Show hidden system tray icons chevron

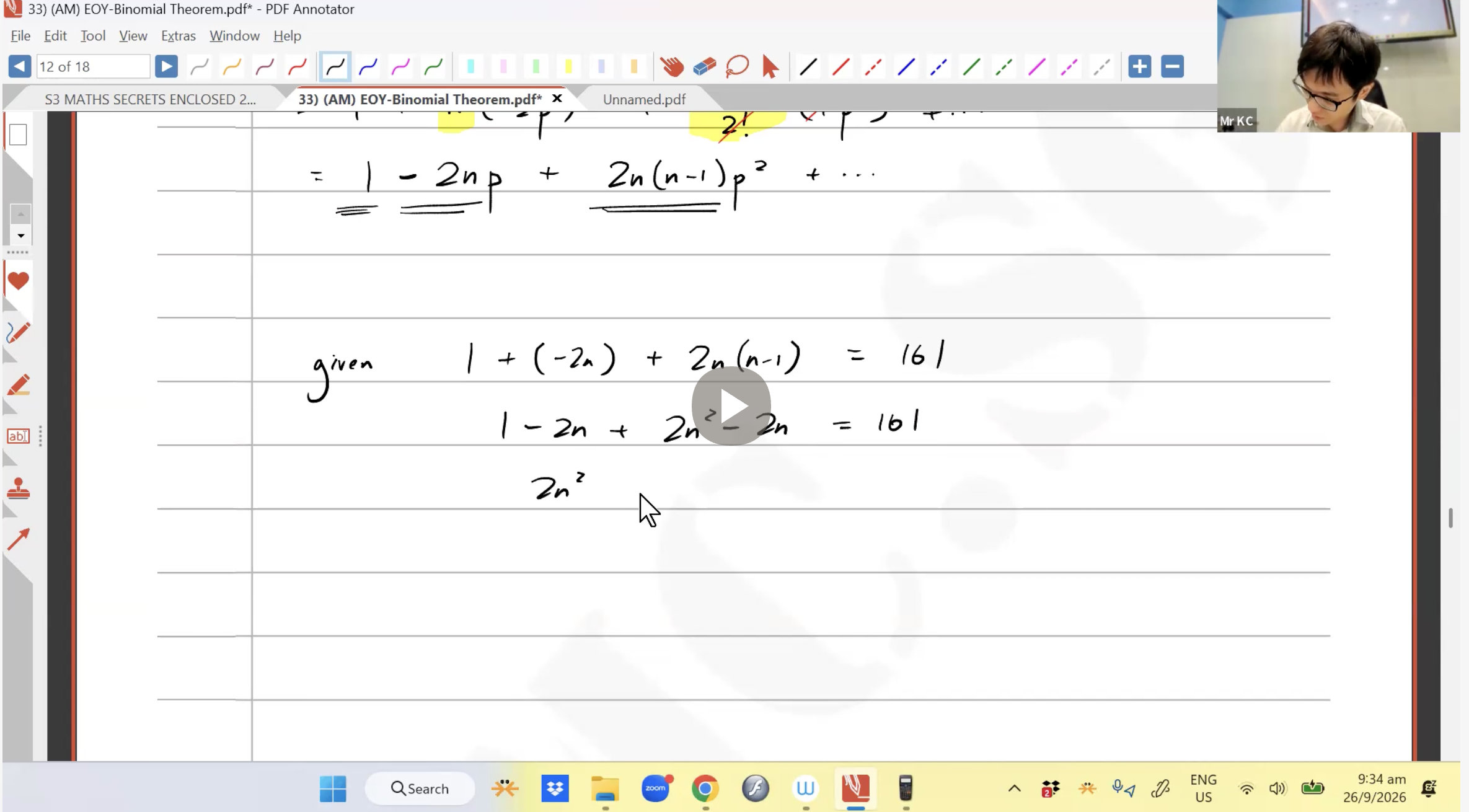click(x=1014, y=788)
